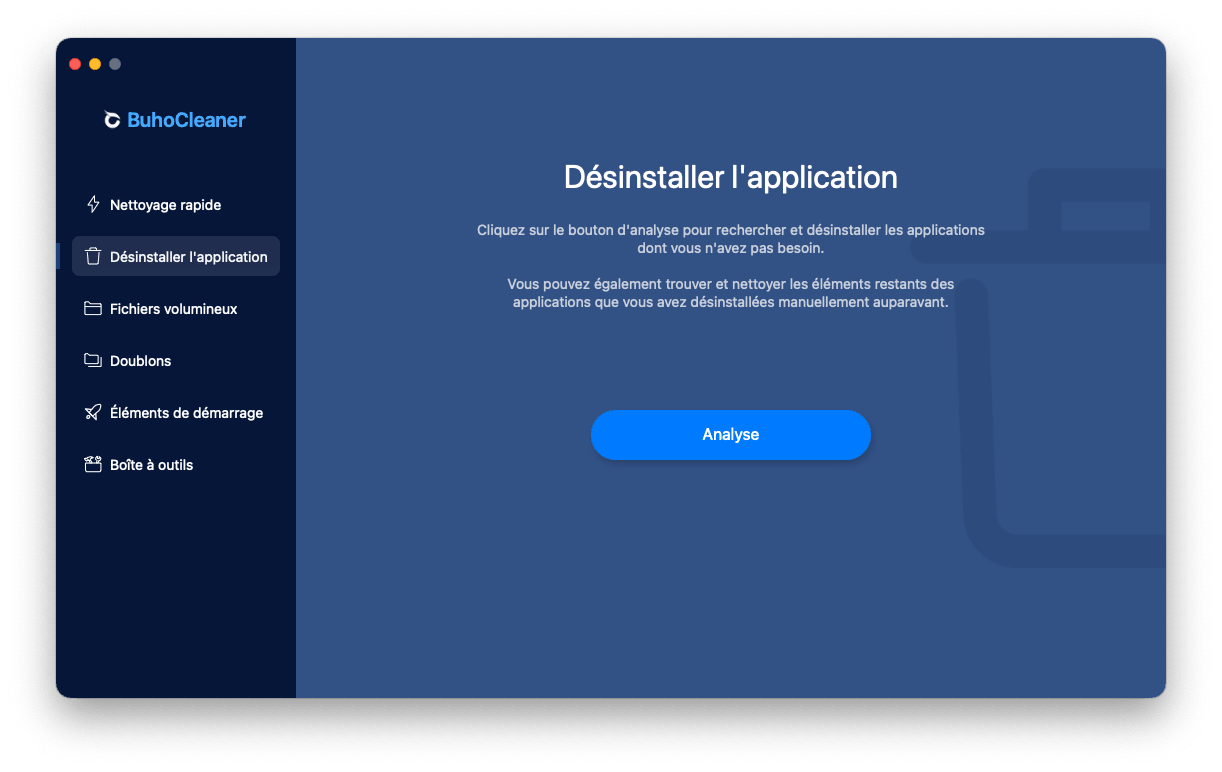Open the Doublons section

click(x=176, y=361)
